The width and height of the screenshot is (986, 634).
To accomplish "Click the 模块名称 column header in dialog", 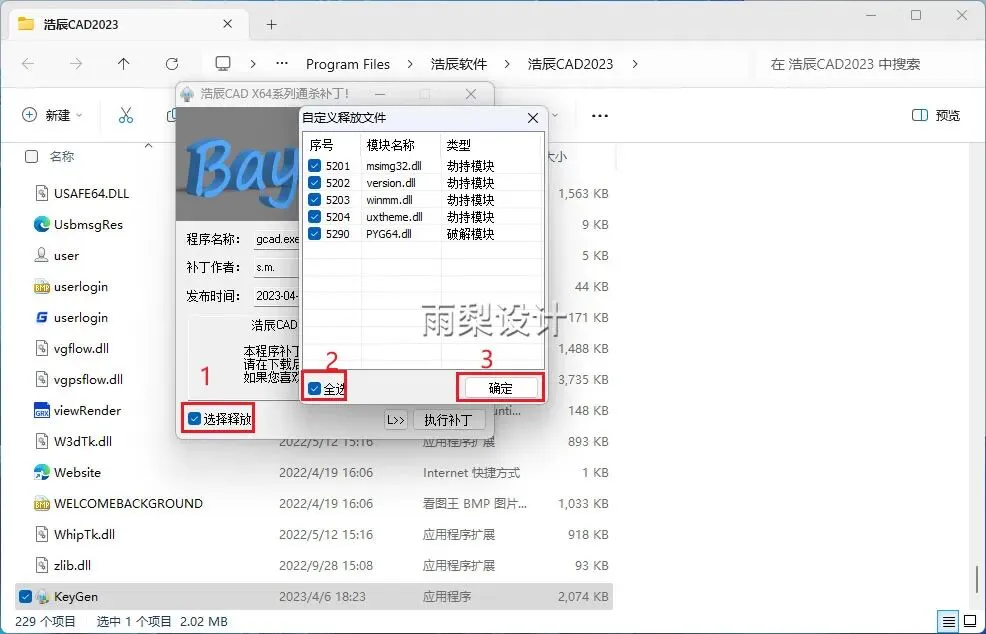I will point(391,145).
